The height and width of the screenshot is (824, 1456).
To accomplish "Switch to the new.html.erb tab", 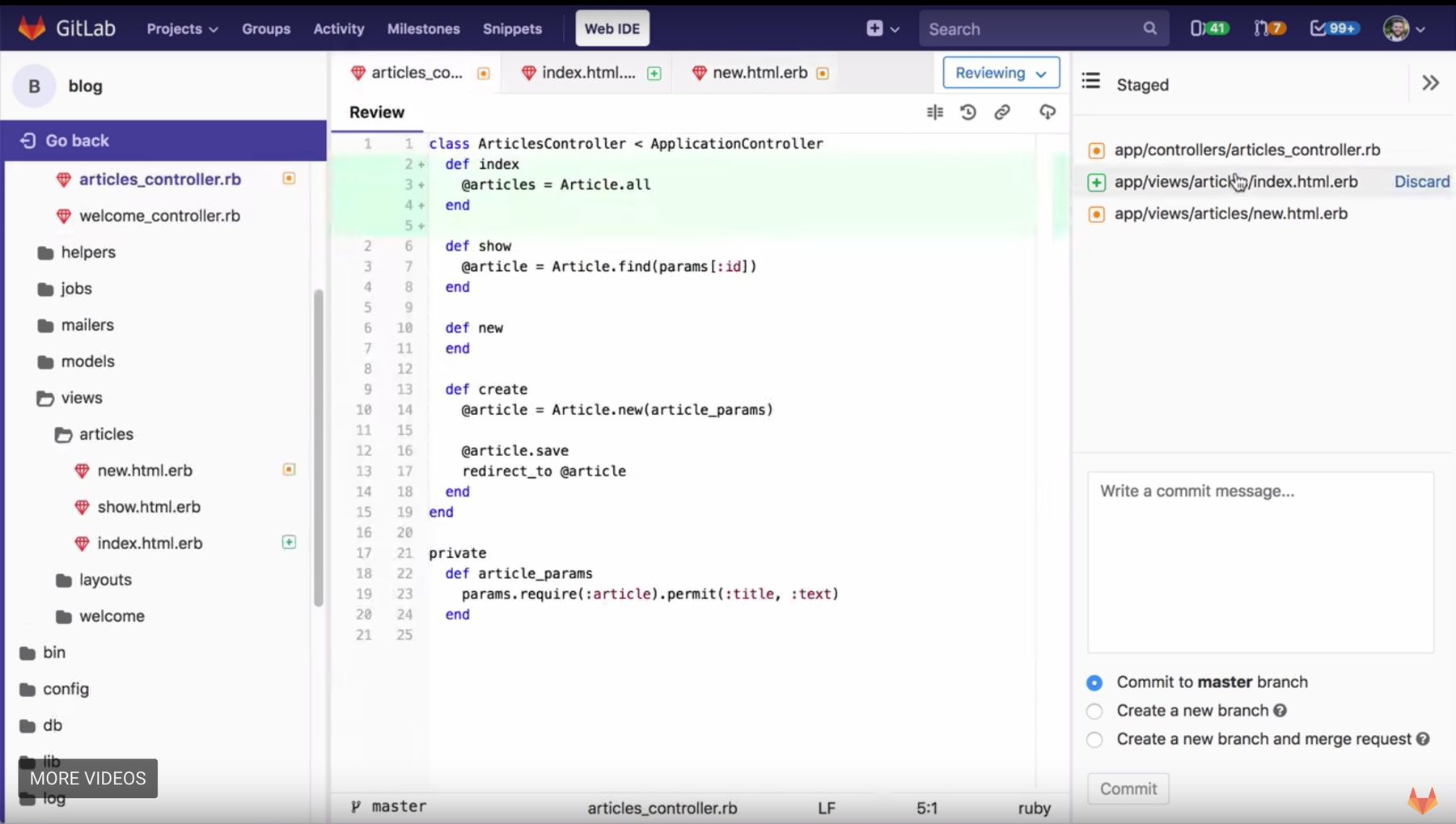I will coord(759,72).
